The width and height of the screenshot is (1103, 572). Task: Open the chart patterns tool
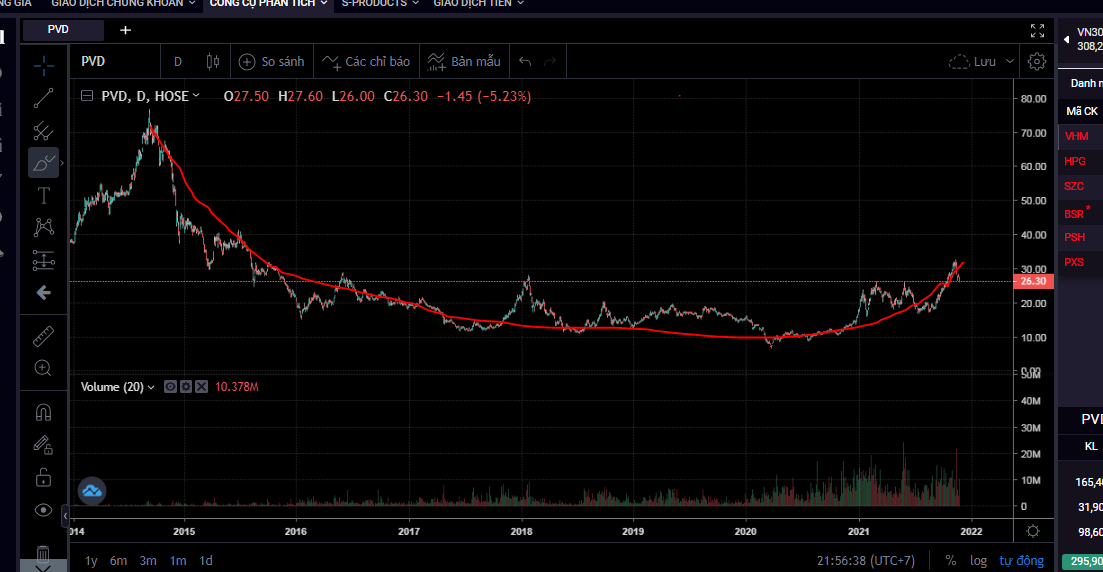click(43, 227)
